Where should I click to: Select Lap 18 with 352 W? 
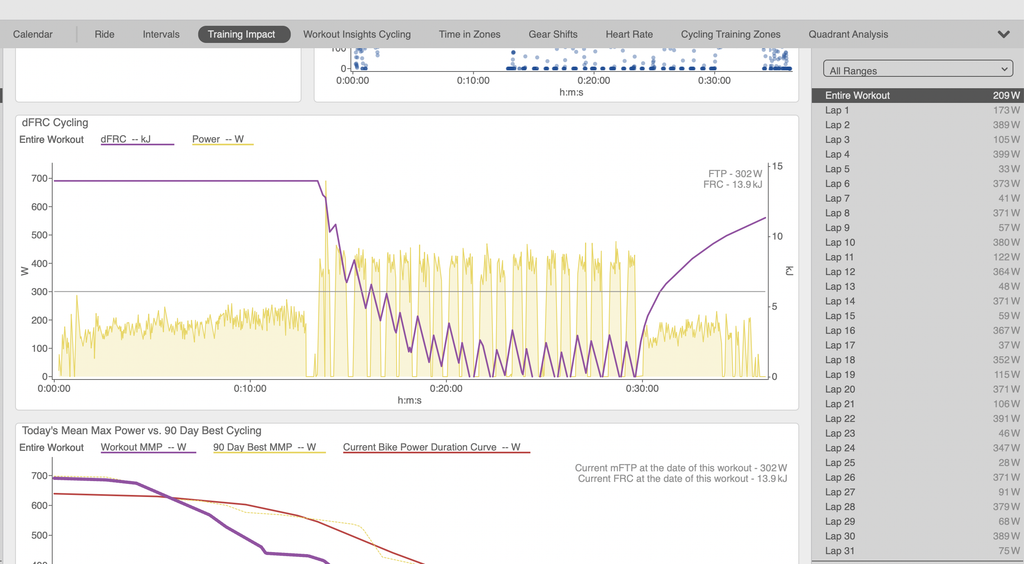[x=918, y=360]
